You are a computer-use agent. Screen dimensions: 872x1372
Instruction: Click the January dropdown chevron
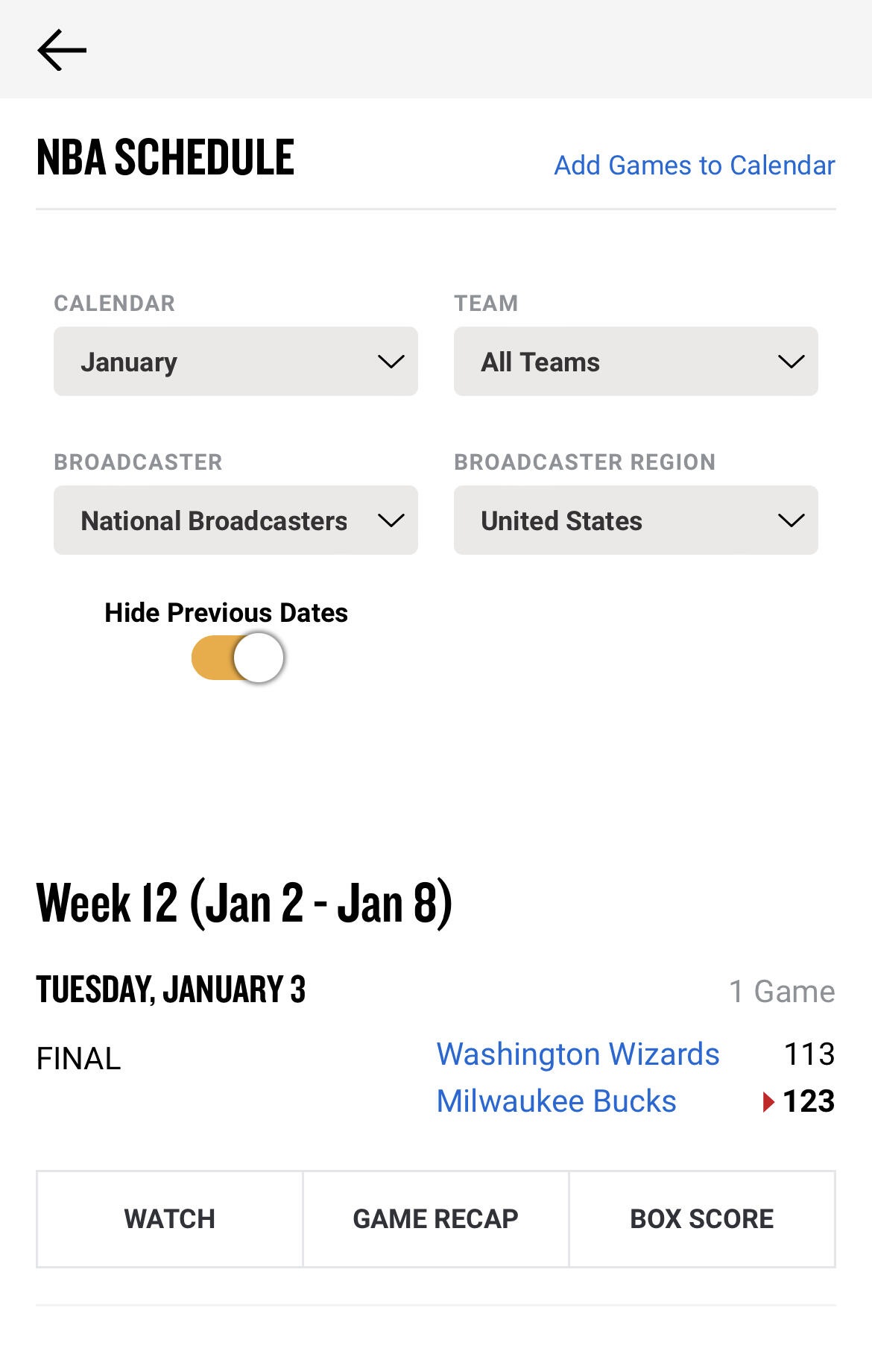click(x=391, y=362)
